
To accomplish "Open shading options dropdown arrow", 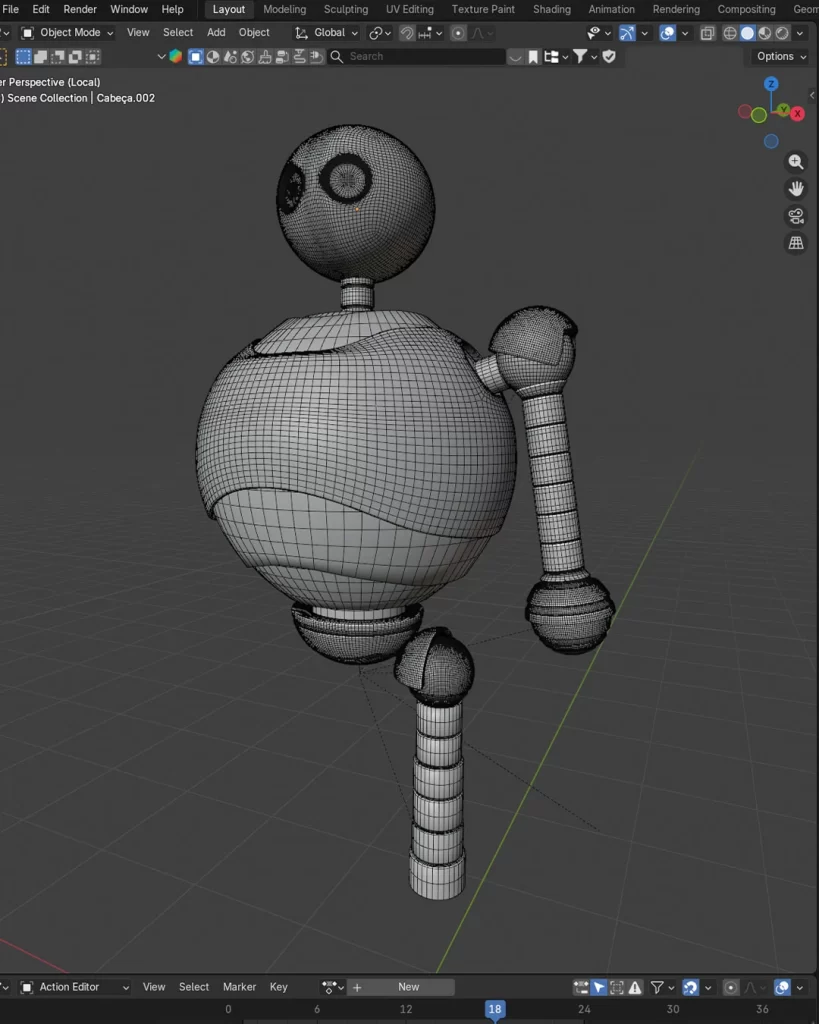I will pos(800,33).
